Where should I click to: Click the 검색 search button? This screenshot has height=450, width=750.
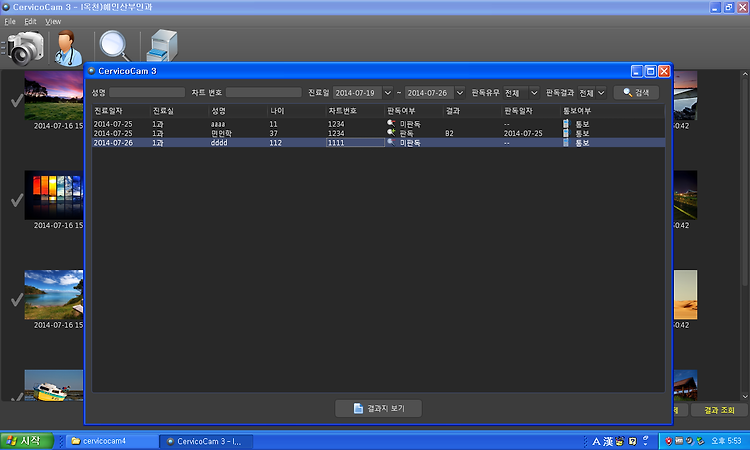(636, 93)
